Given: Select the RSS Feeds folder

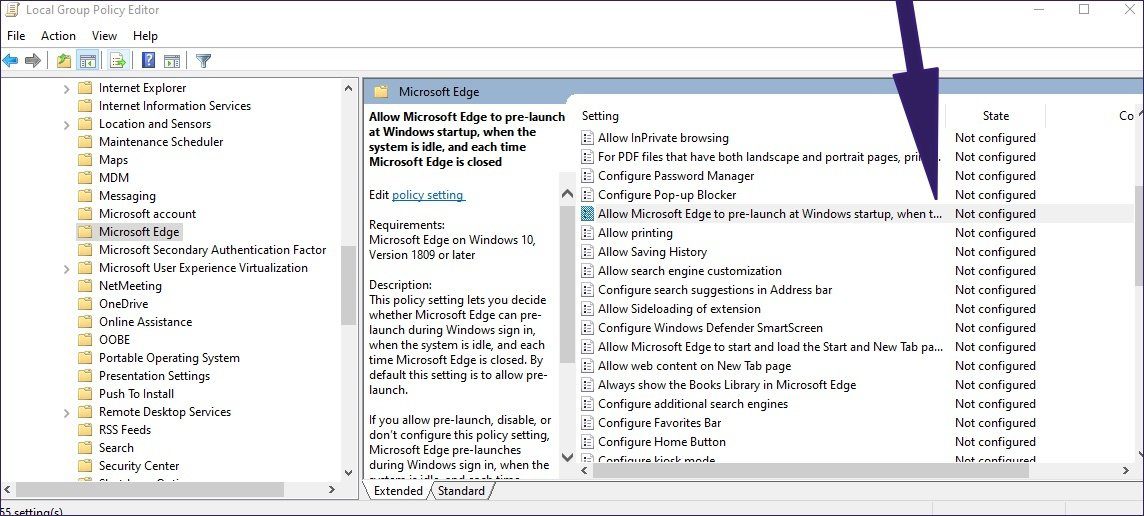Looking at the screenshot, I should pos(125,430).
